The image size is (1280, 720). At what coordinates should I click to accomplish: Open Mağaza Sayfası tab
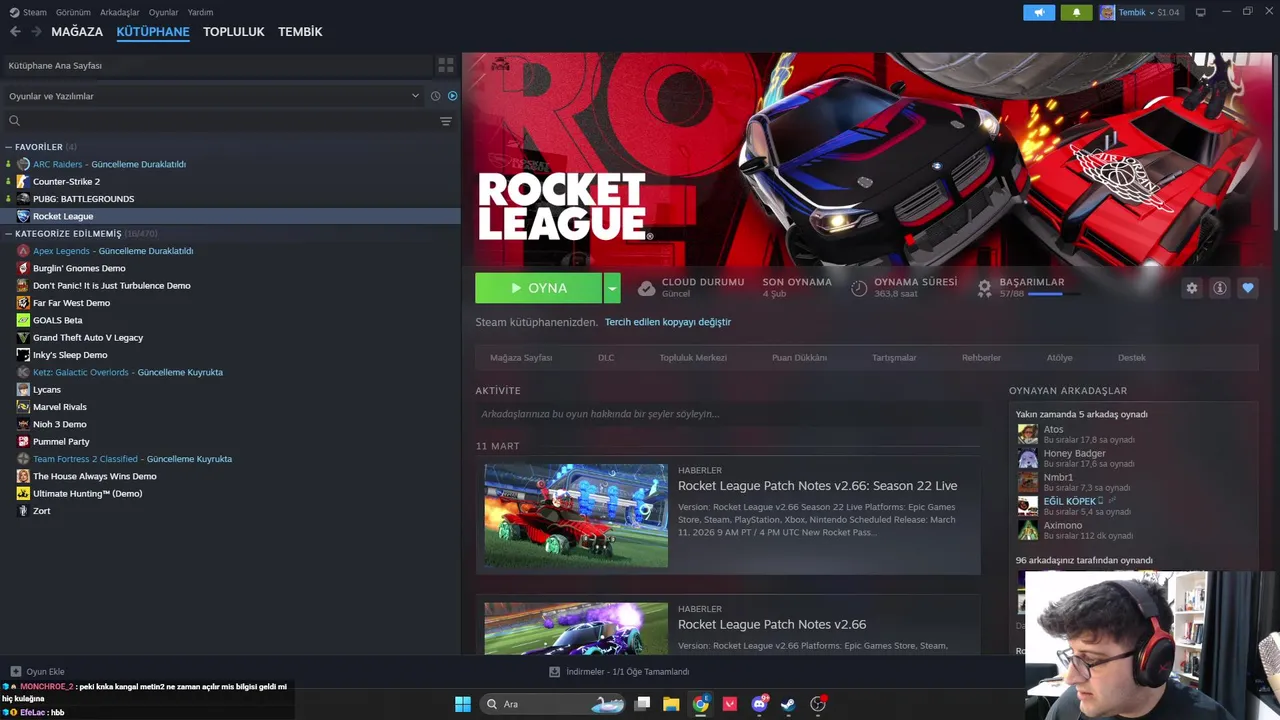[521, 357]
